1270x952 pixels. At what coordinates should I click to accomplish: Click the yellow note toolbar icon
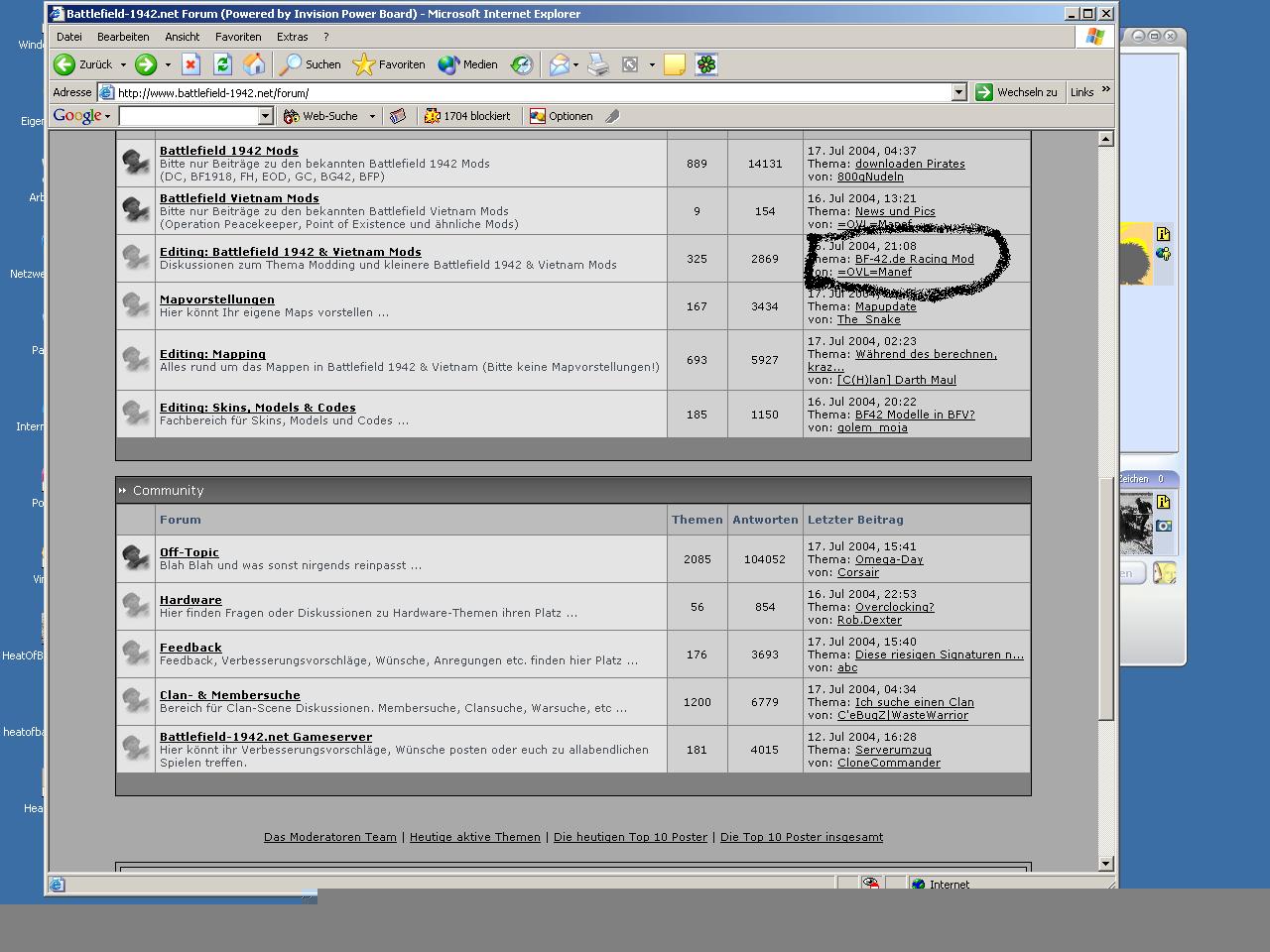[x=675, y=64]
